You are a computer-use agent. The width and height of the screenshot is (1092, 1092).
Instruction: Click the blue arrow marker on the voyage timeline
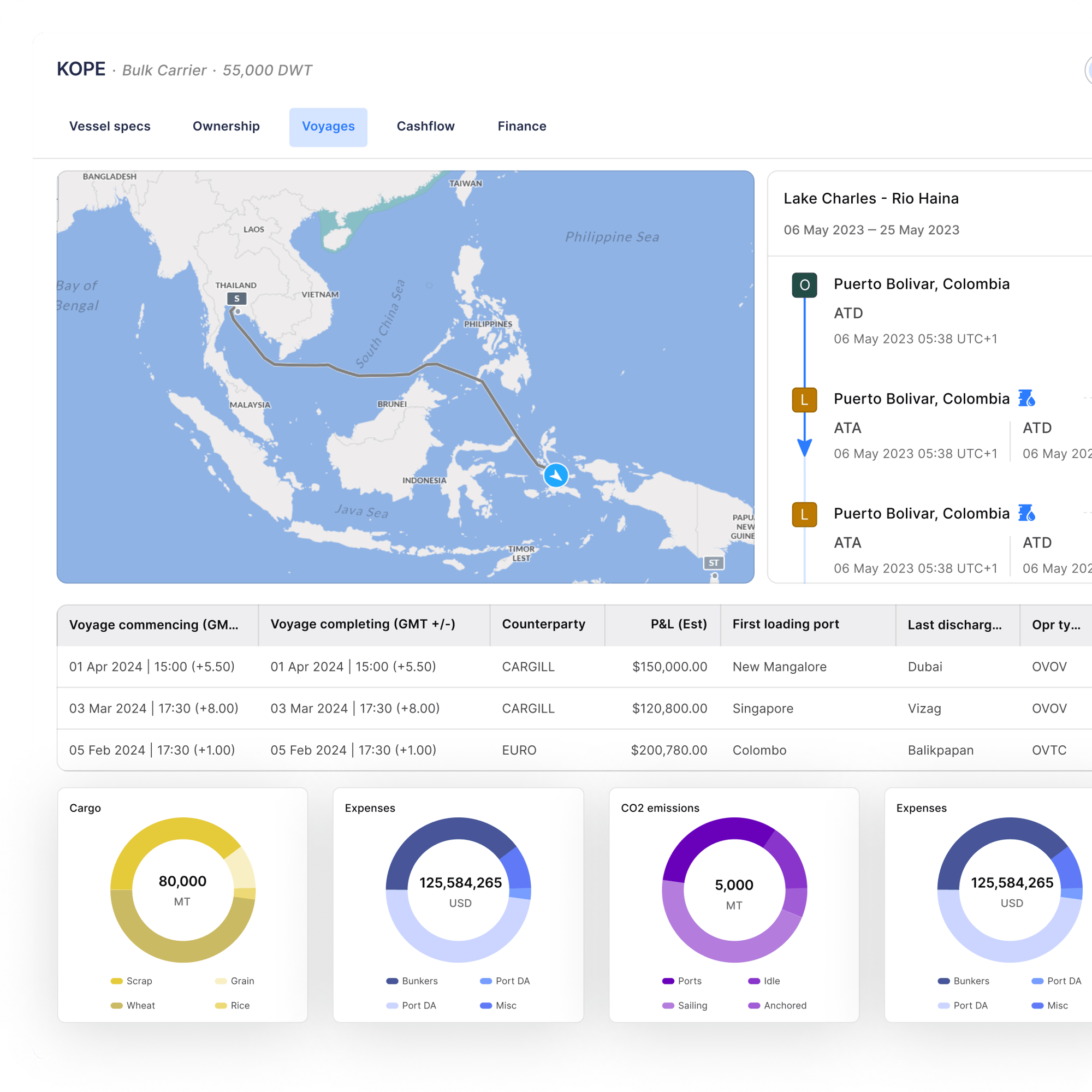(x=804, y=447)
